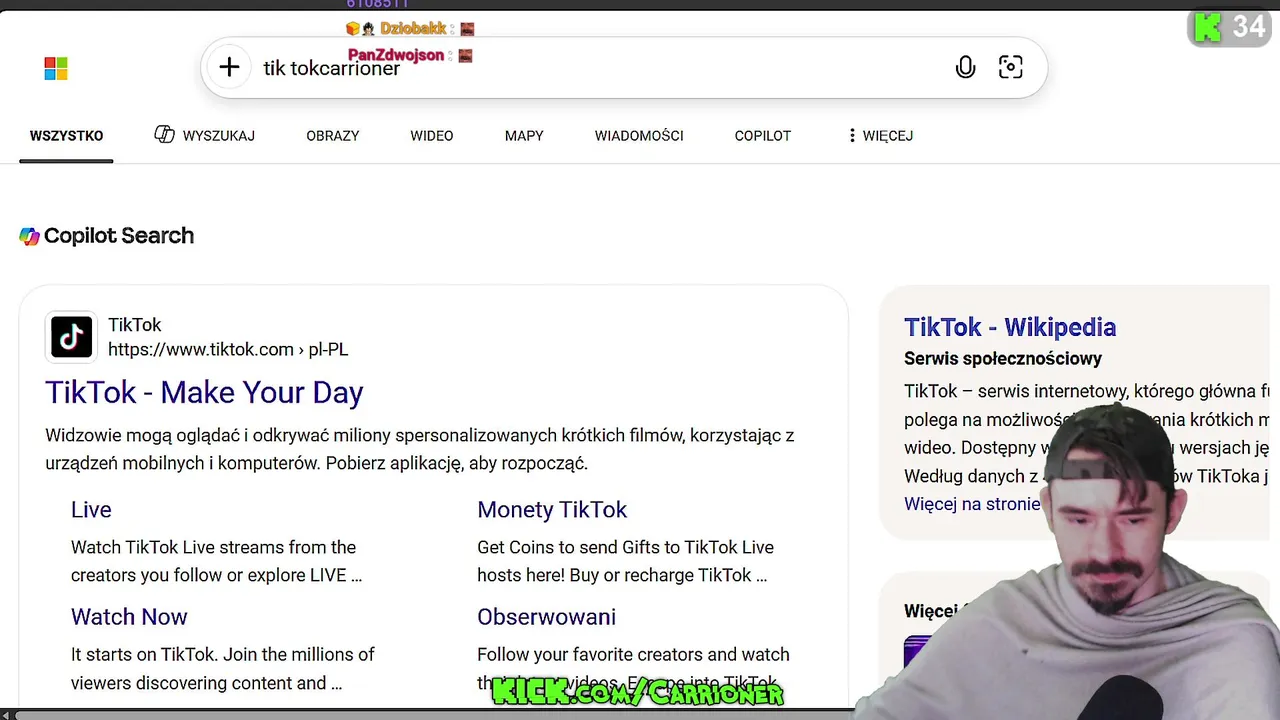
Task: Click the Wyszukaj tab icon
Action: [165, 134]
